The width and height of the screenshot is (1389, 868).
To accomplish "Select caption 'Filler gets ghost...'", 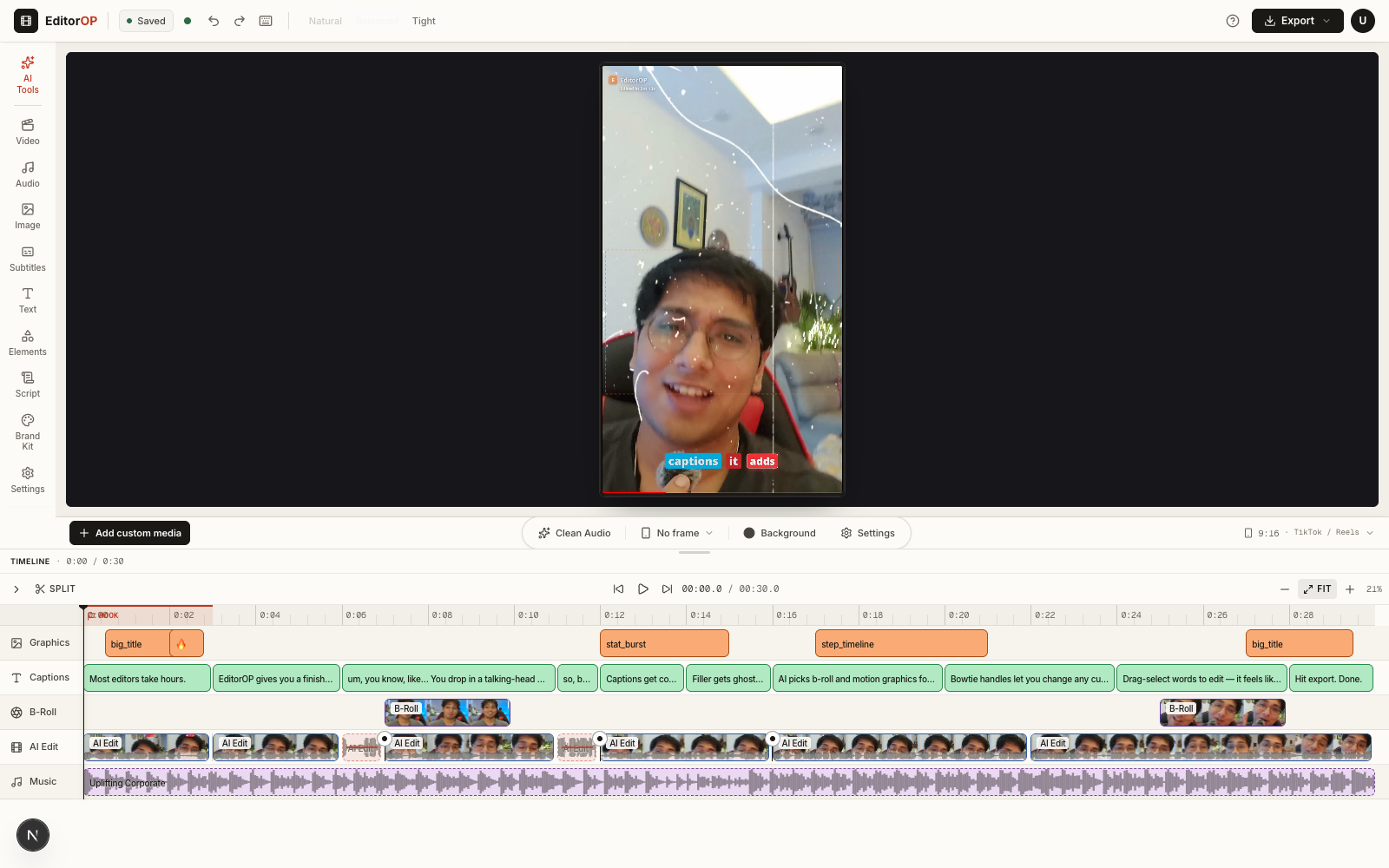I will 728,678.
